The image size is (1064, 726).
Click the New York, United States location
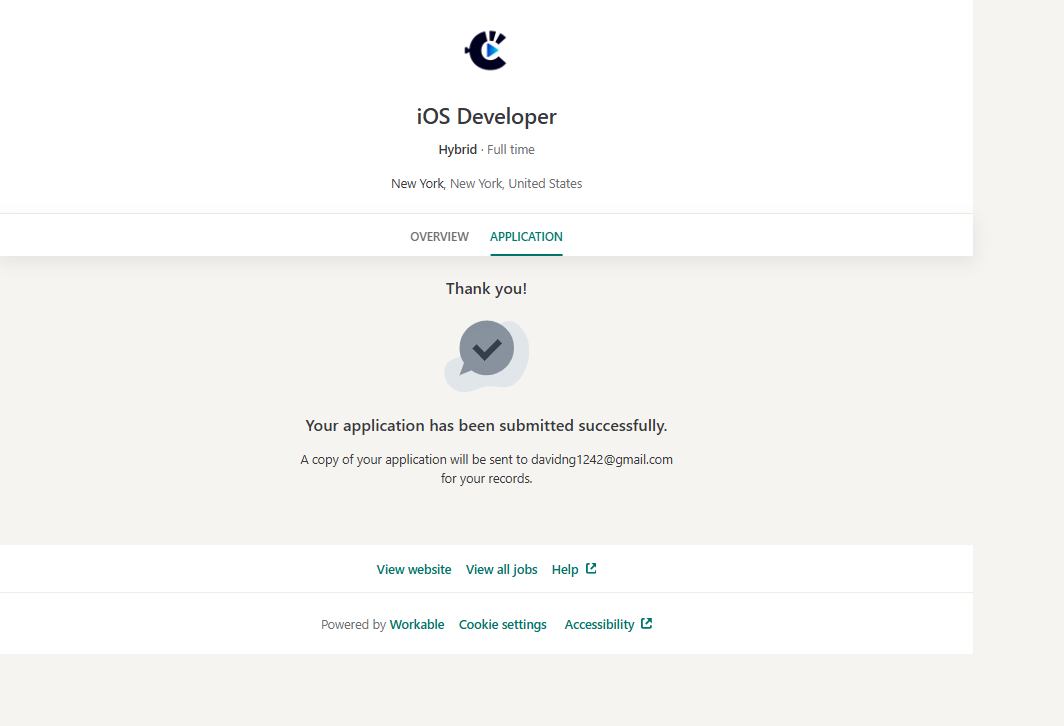click(x=486, y=184)
